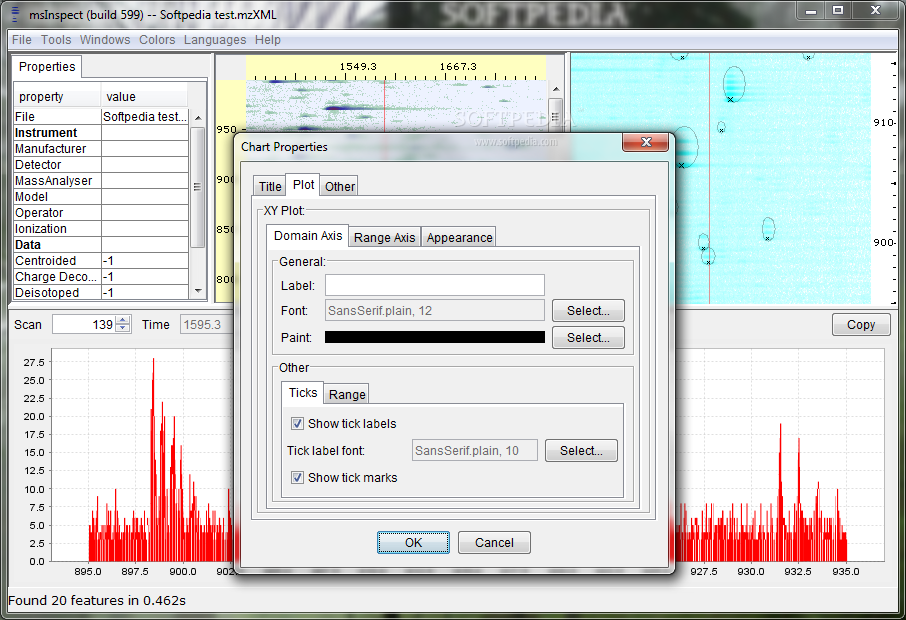Open the Colors menu

click(x=157, y=40)
